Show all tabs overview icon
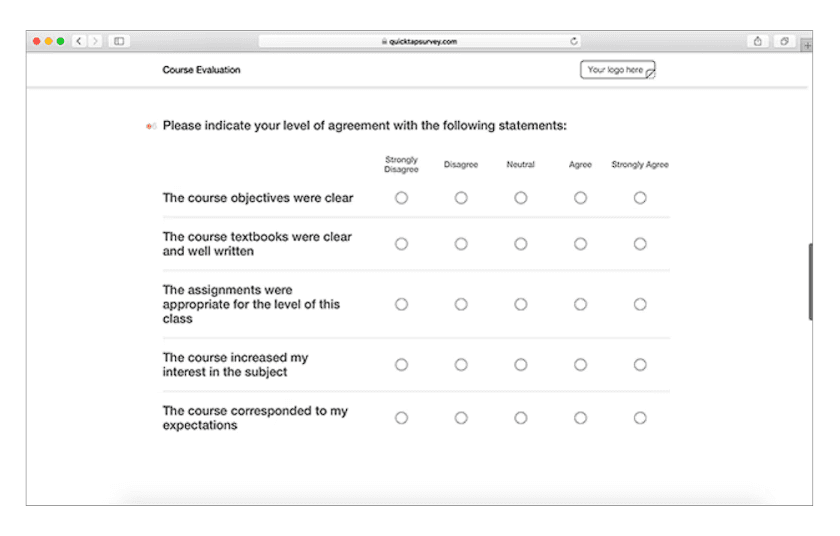 pyautogui.click(x=784, y=41)
